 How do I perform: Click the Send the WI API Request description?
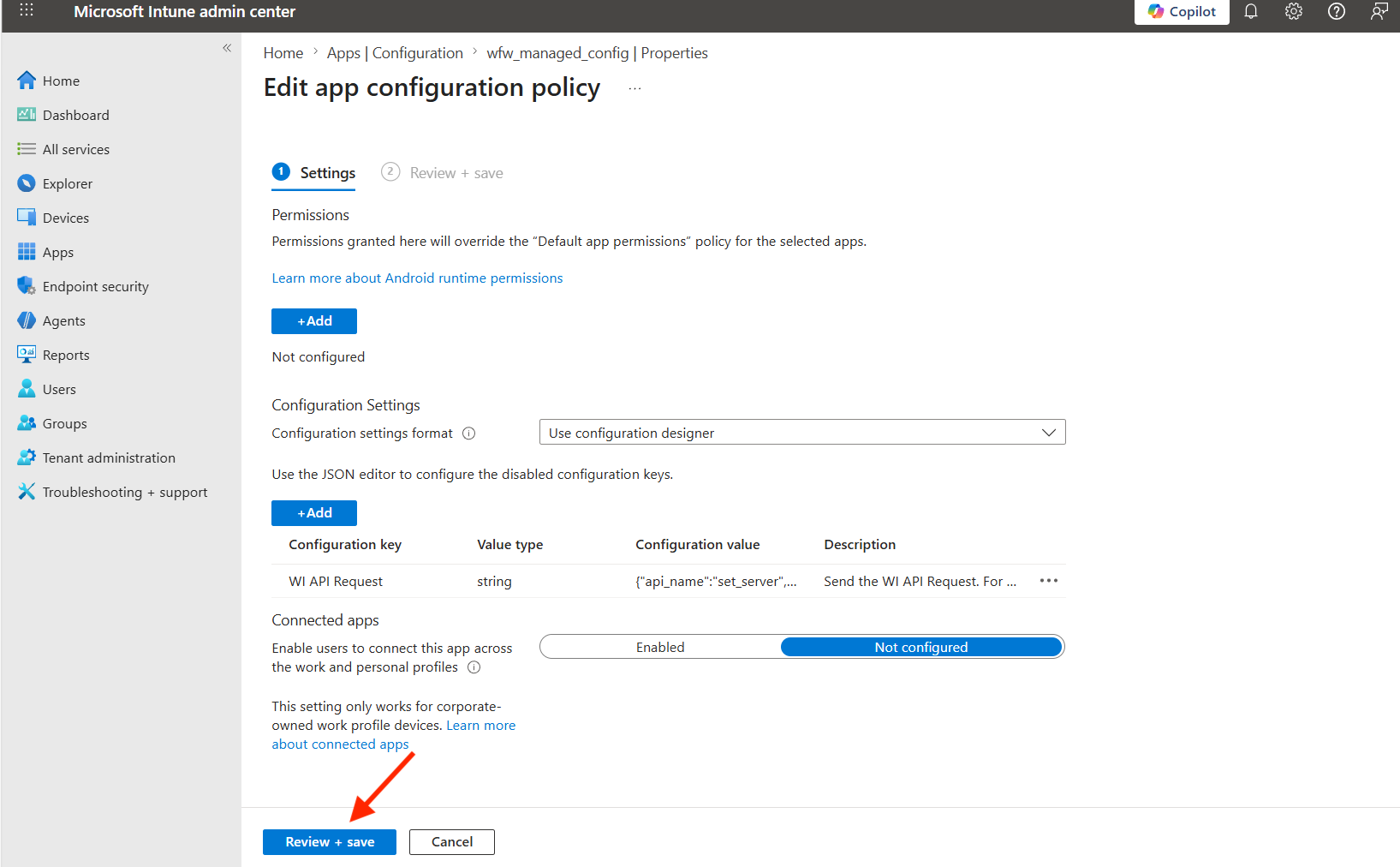(920, 582)
